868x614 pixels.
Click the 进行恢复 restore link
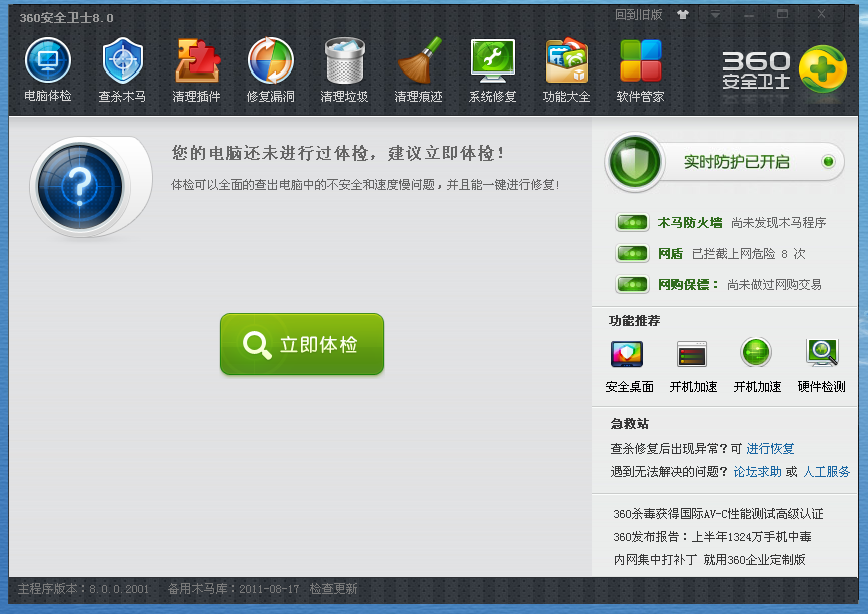[770, 448]
